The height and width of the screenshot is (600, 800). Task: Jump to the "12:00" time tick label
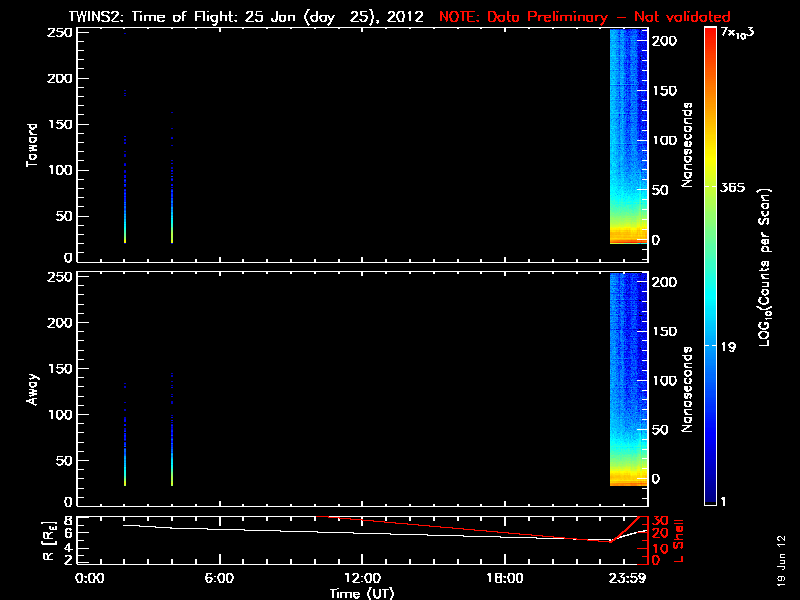[x=362, y=578]
